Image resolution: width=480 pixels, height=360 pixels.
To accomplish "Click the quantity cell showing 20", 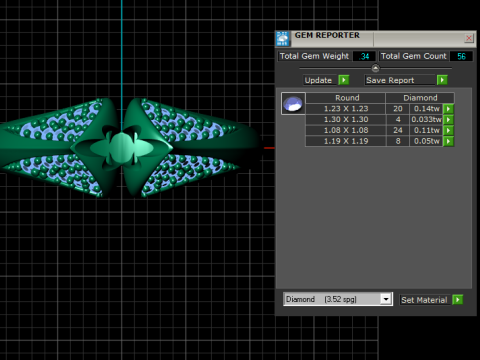I will point(398,109).
